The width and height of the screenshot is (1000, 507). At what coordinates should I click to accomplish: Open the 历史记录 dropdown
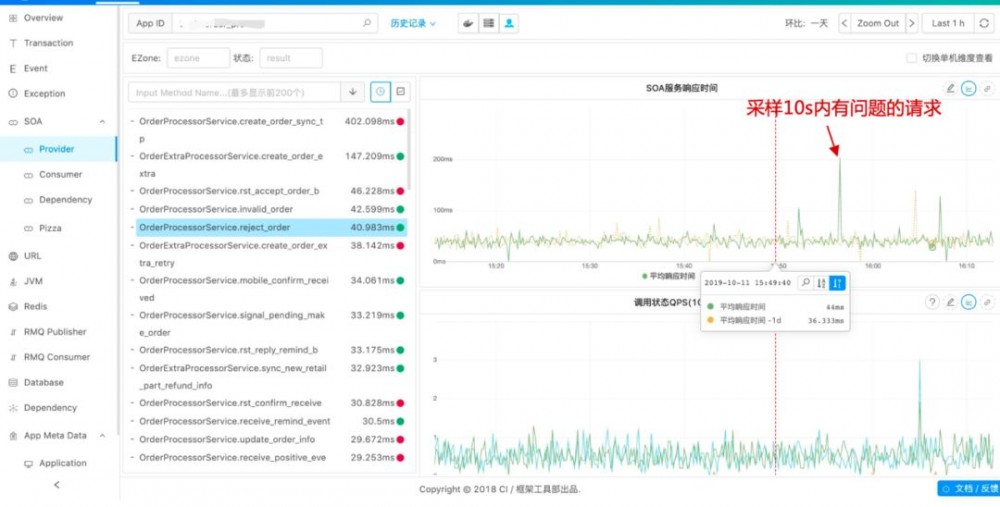click(412, 23)
